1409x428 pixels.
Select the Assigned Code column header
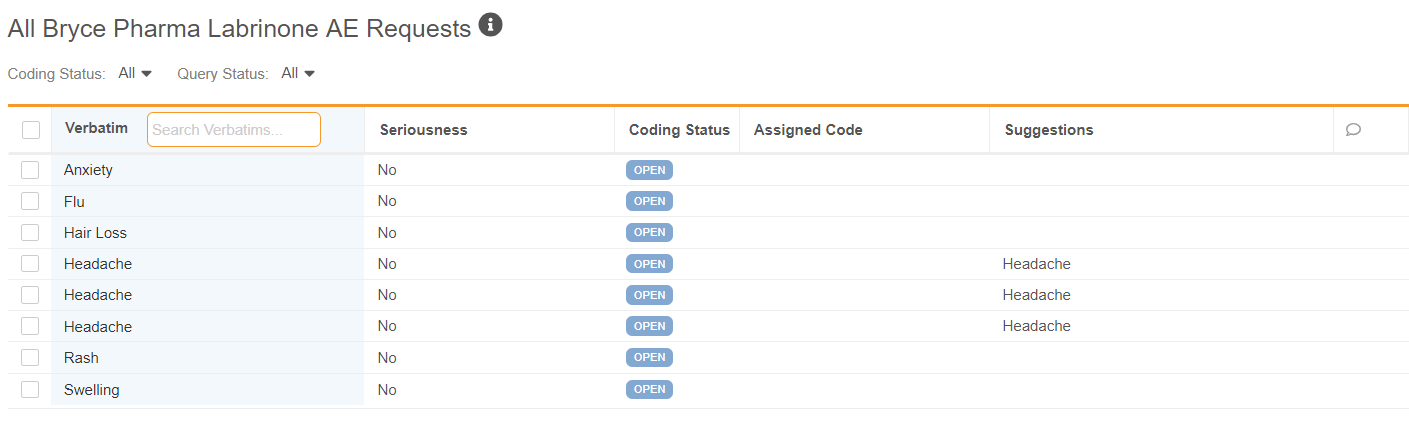pyautogui.click(x=808, y=130)
